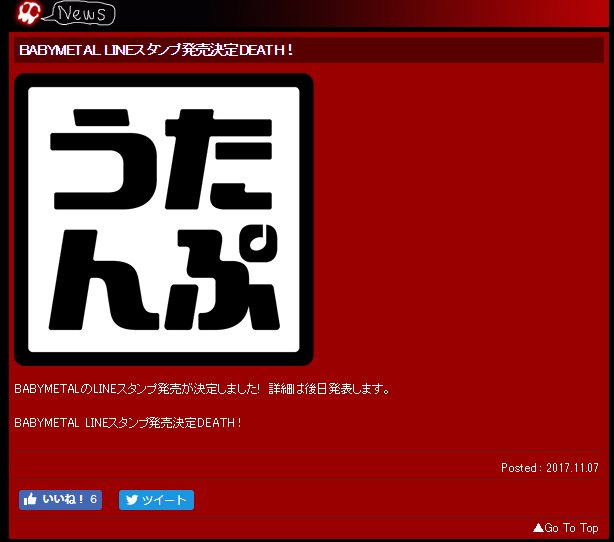Share the article via ツイート button
The height and width of the screenshot is (542, 614).
[x=156, y=500]
